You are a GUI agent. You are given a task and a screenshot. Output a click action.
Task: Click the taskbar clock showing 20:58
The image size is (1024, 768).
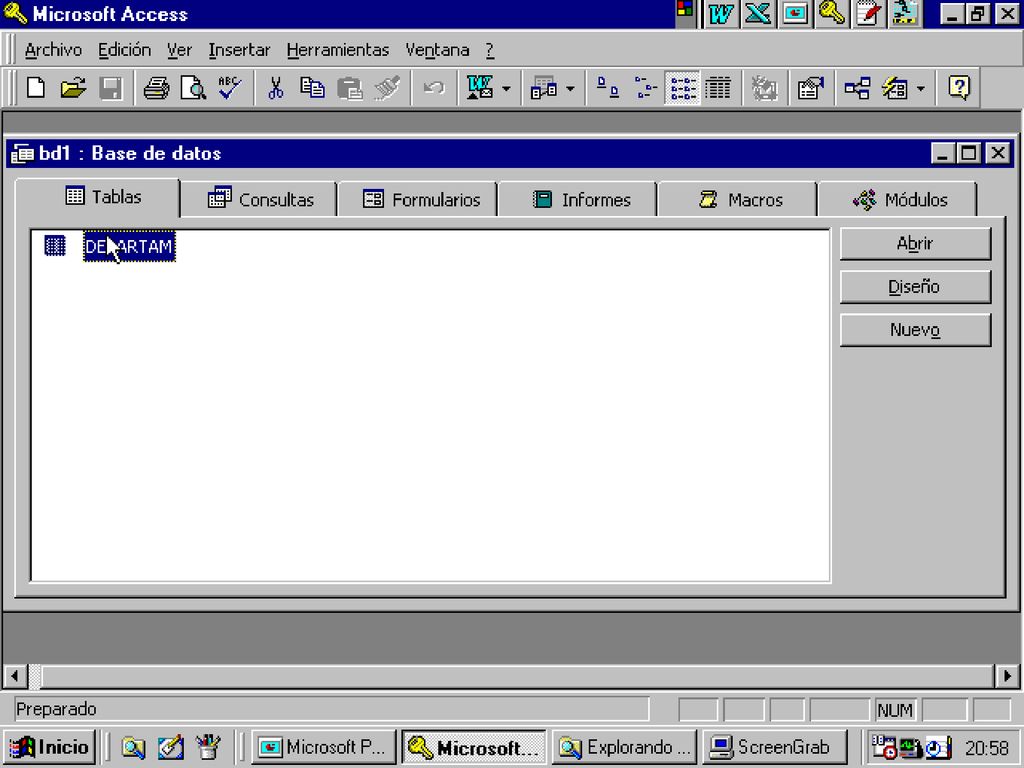(x=986, y=748)
